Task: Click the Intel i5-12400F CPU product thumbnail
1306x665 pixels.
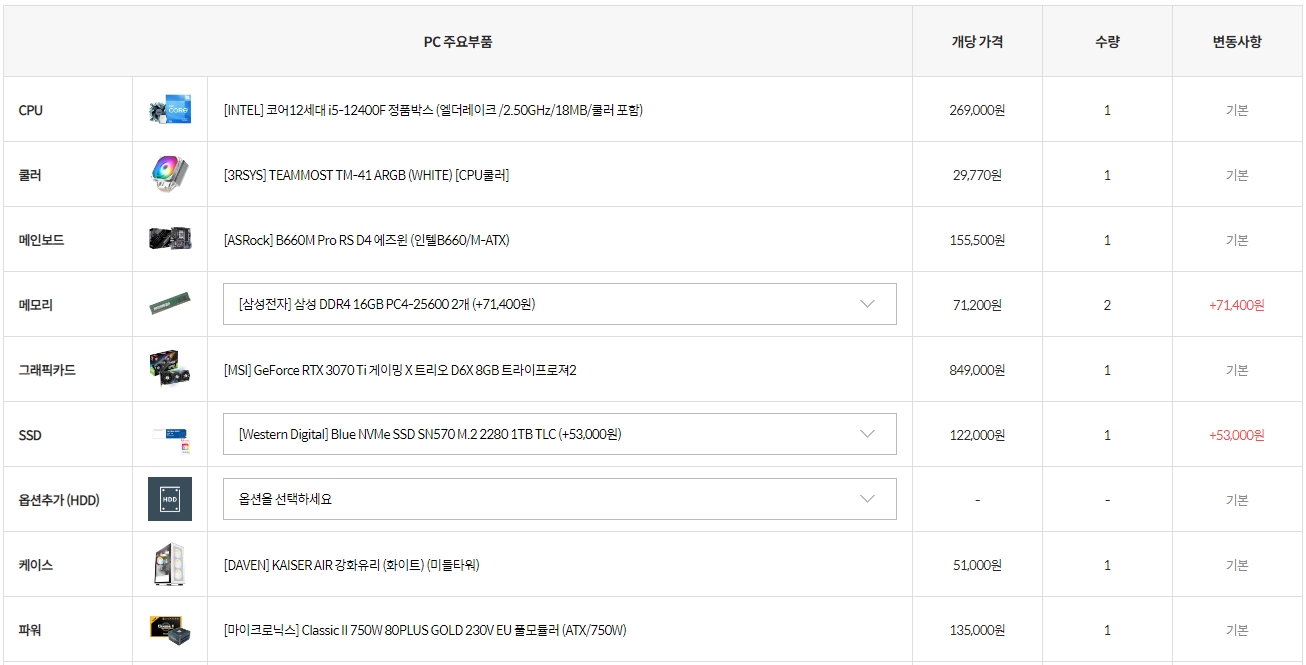Action: click(x=169, y=110)
